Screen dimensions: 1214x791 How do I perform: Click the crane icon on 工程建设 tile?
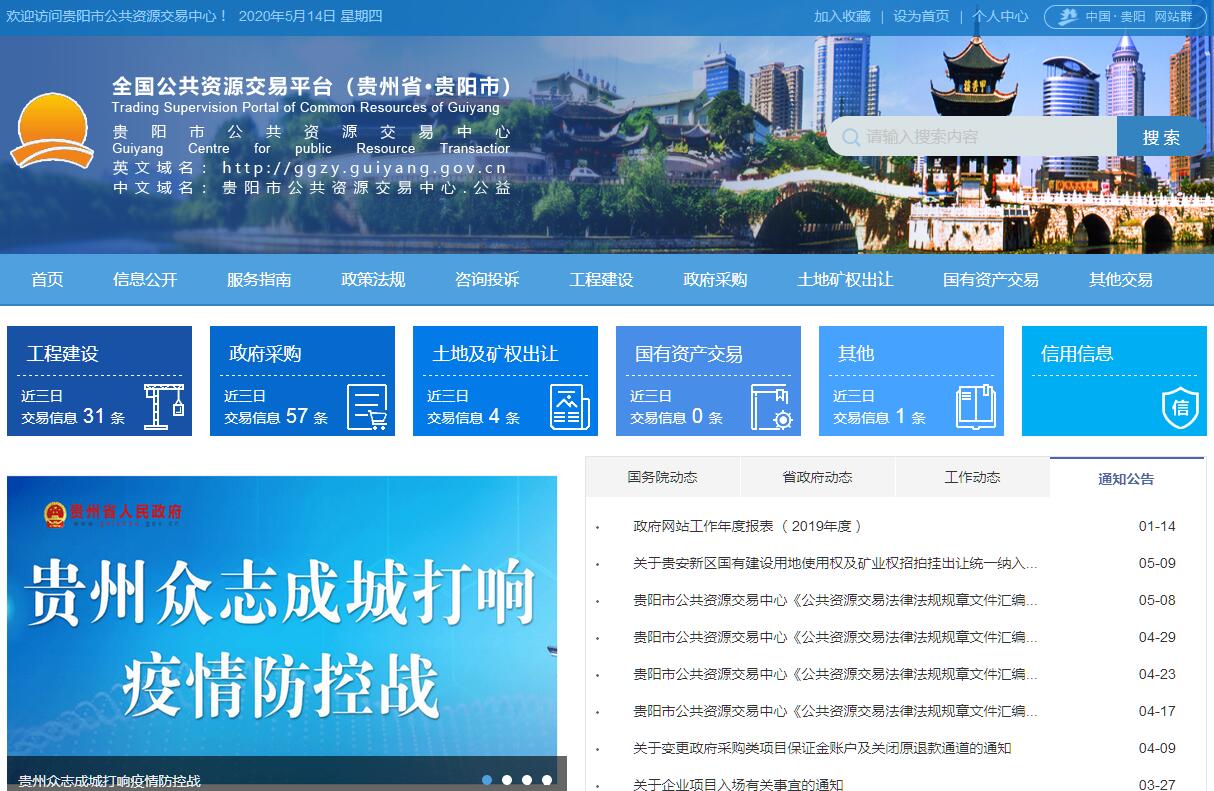tap(164, 407)
